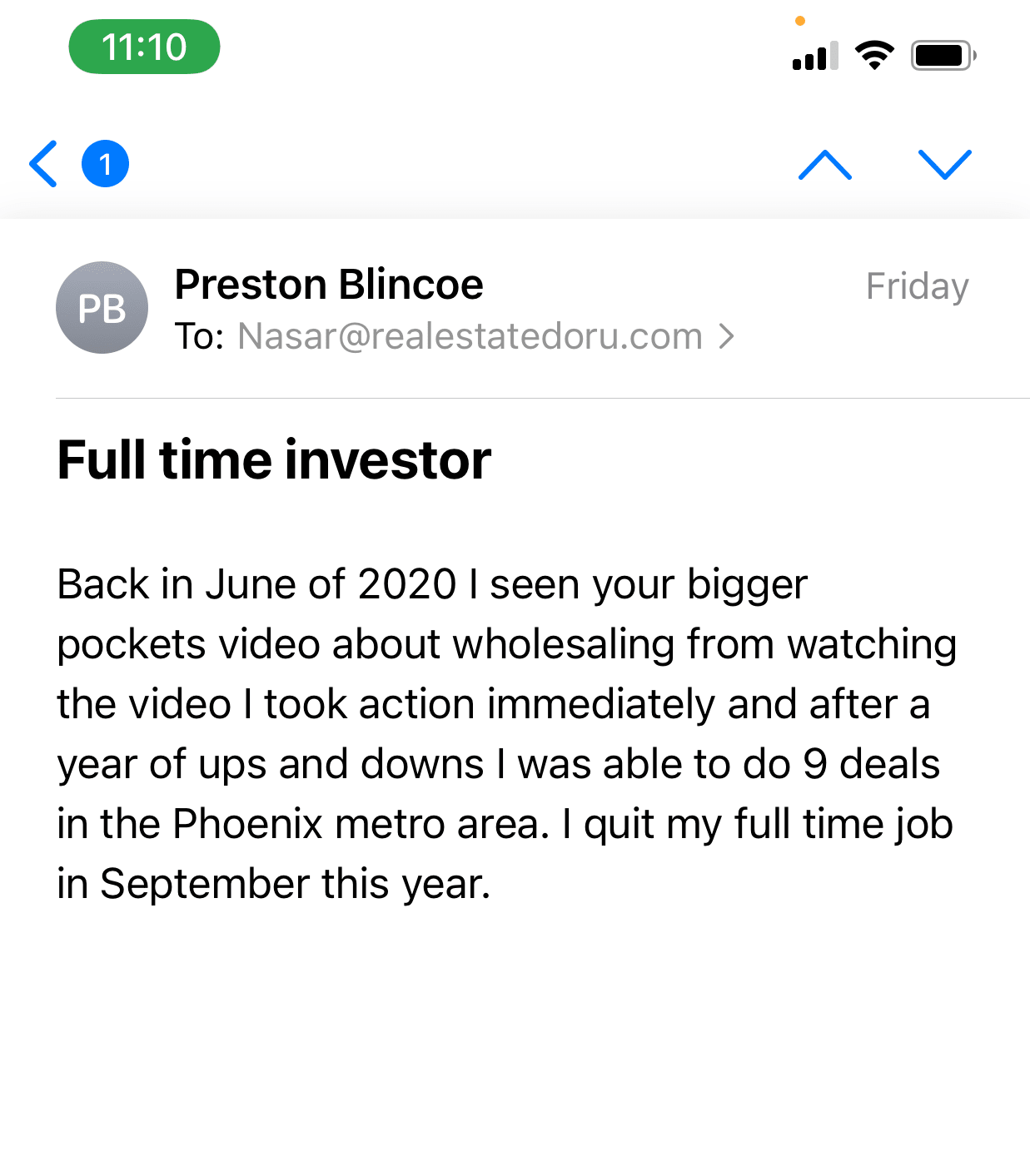Tap the cellular signal bars icon

click(815, 57)
